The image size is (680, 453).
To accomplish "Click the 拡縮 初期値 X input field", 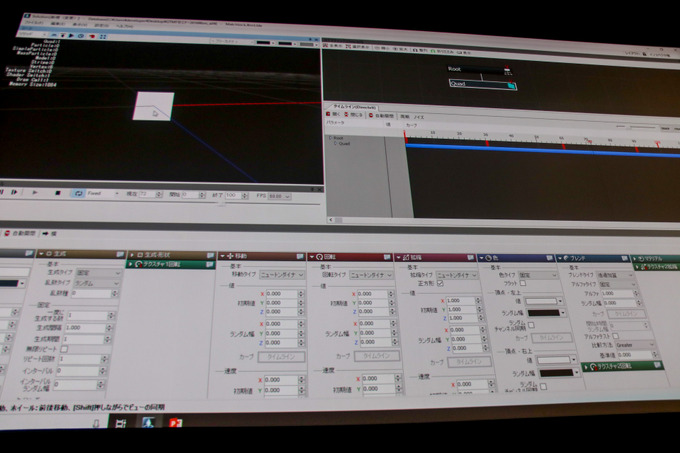I will tap(462, 300).
